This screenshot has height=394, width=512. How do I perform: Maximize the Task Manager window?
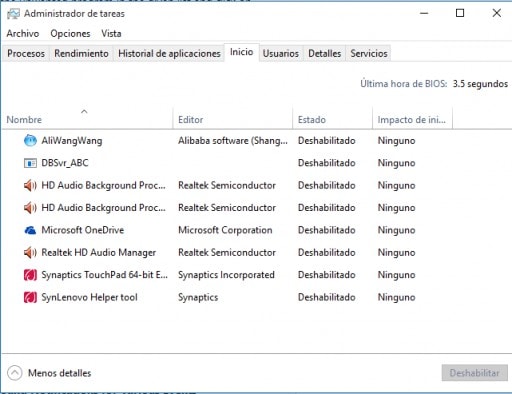(x=460, y=13)
